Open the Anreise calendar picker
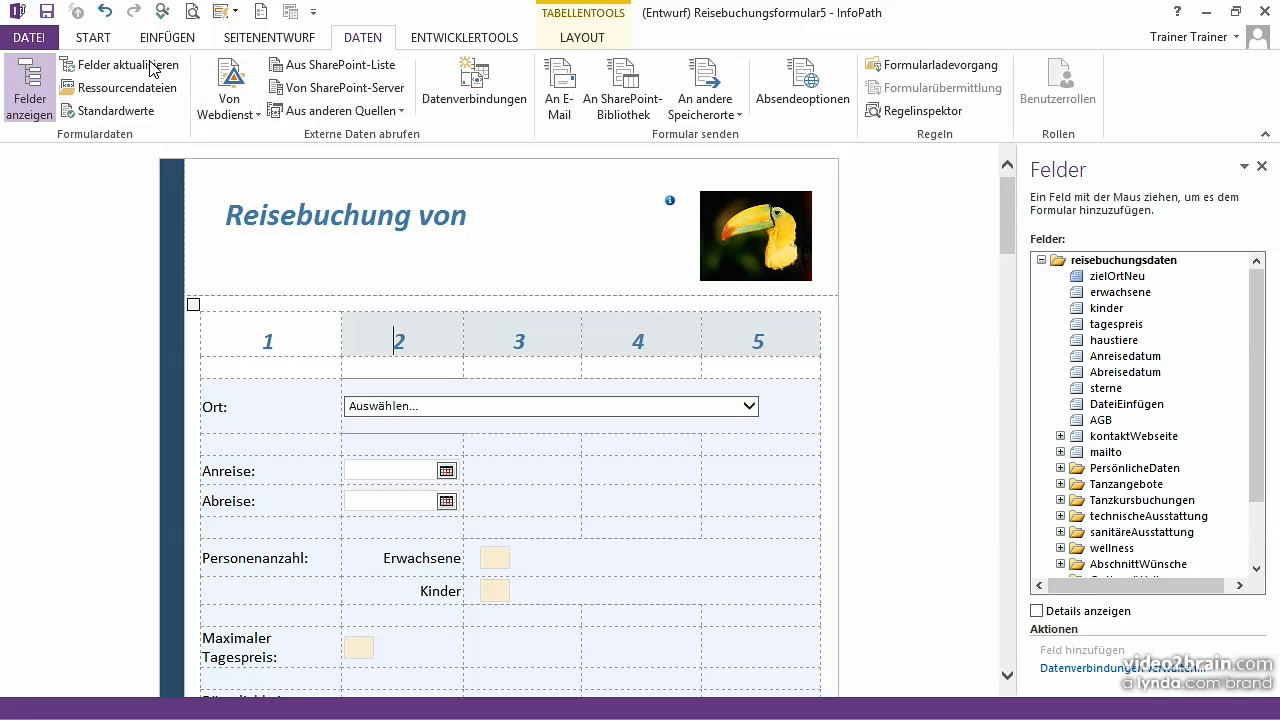Screen dimensions: 1280x720 pyautogui.click(x=446, y=471)
